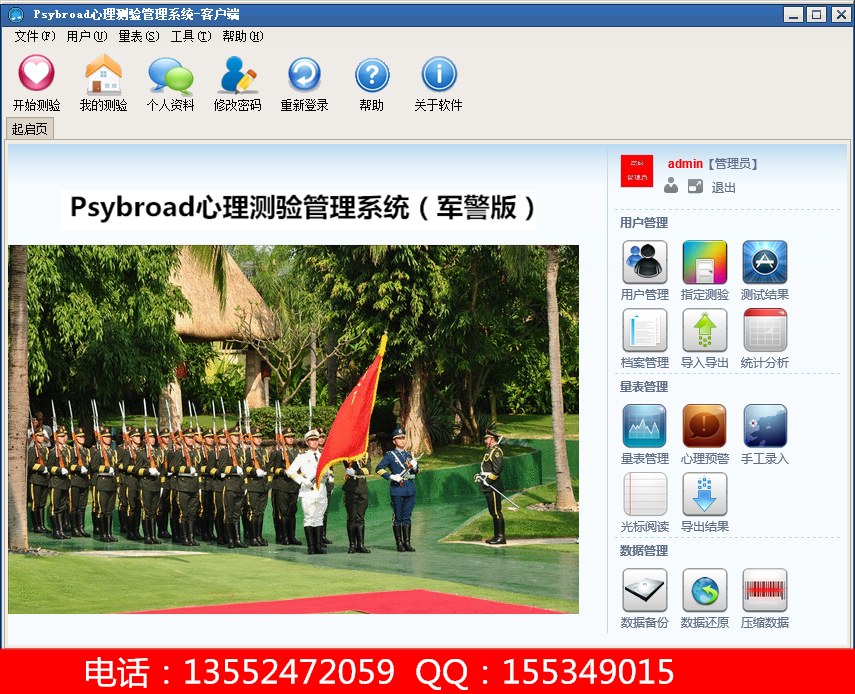Image resolution: width=855 pixels, height=694 pixels.
Task: Open the 量表(S) menu
Action: click(139, 36)
